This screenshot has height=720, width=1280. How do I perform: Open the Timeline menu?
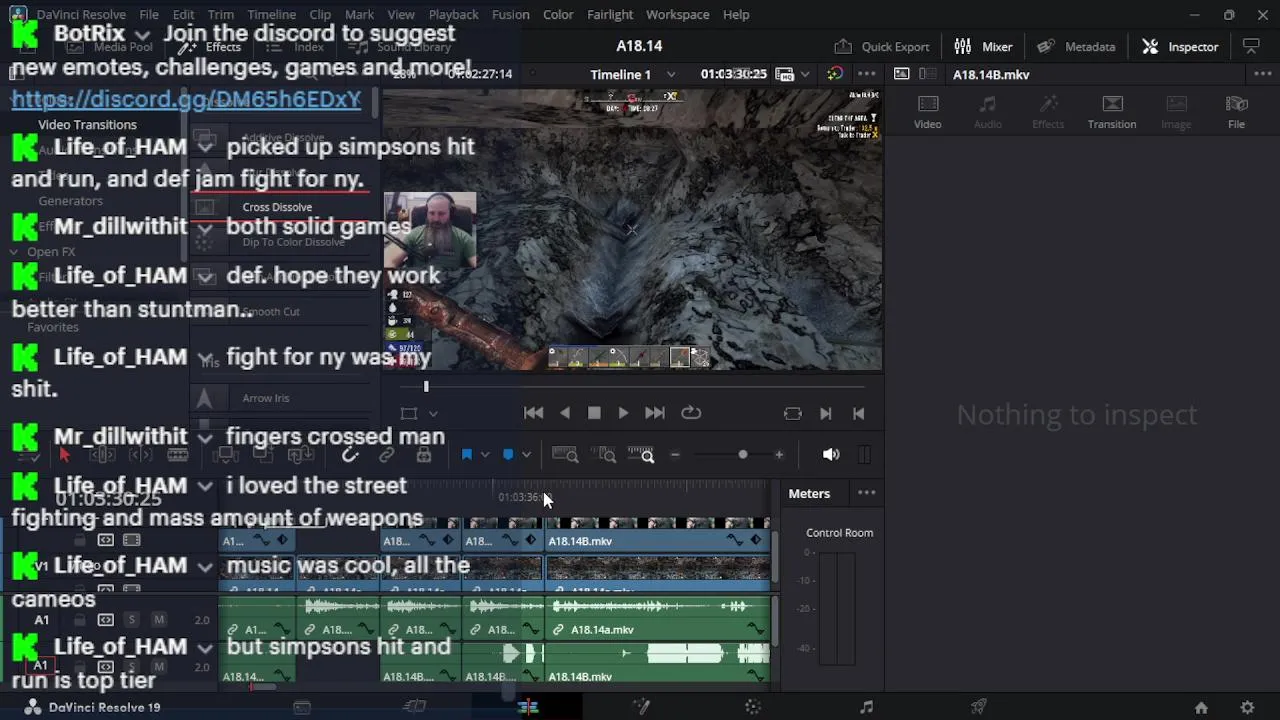tap(271, 14)
